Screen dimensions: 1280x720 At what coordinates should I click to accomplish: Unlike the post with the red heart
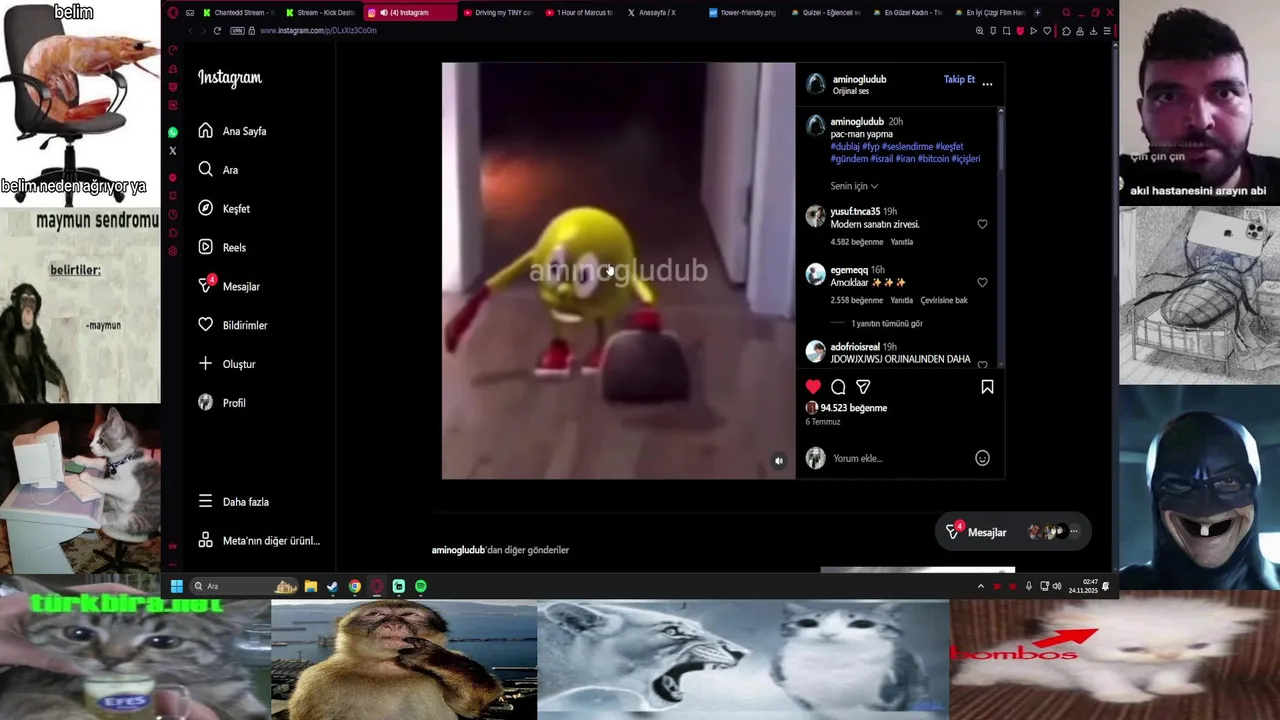point(813,387)
